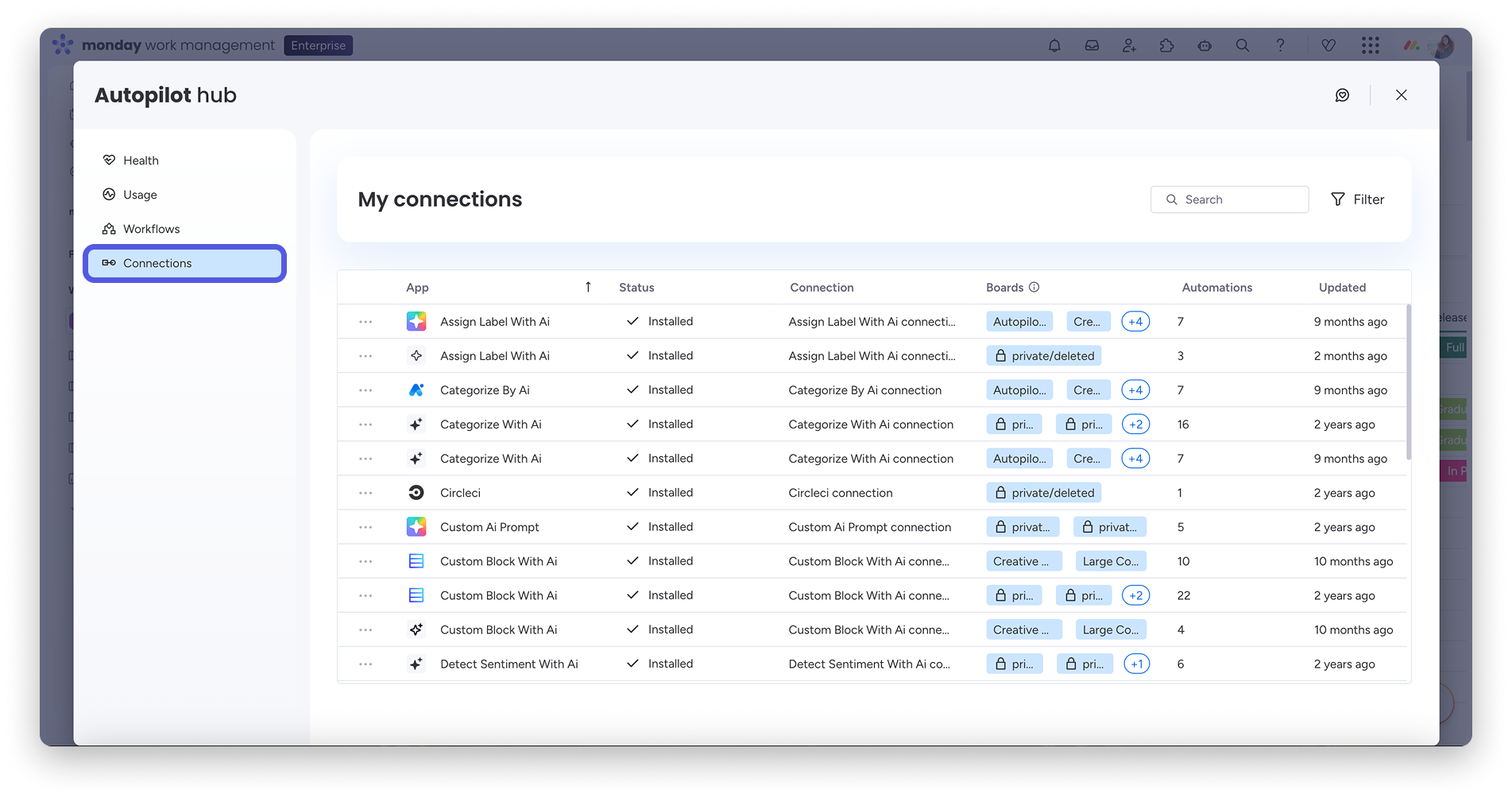The height and width of the screenshot is (798, 1512).
Task: Click the Categorize With Ai icon, 16-automations row
Action: (416, 424)
